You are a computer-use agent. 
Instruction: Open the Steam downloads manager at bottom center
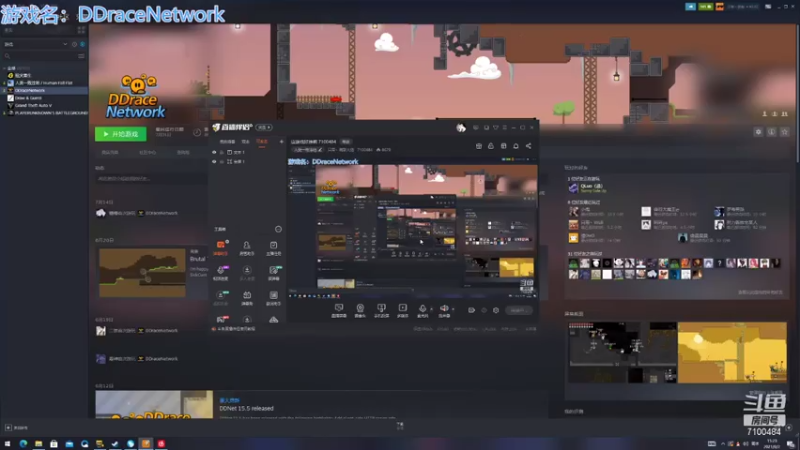[400, 426]
